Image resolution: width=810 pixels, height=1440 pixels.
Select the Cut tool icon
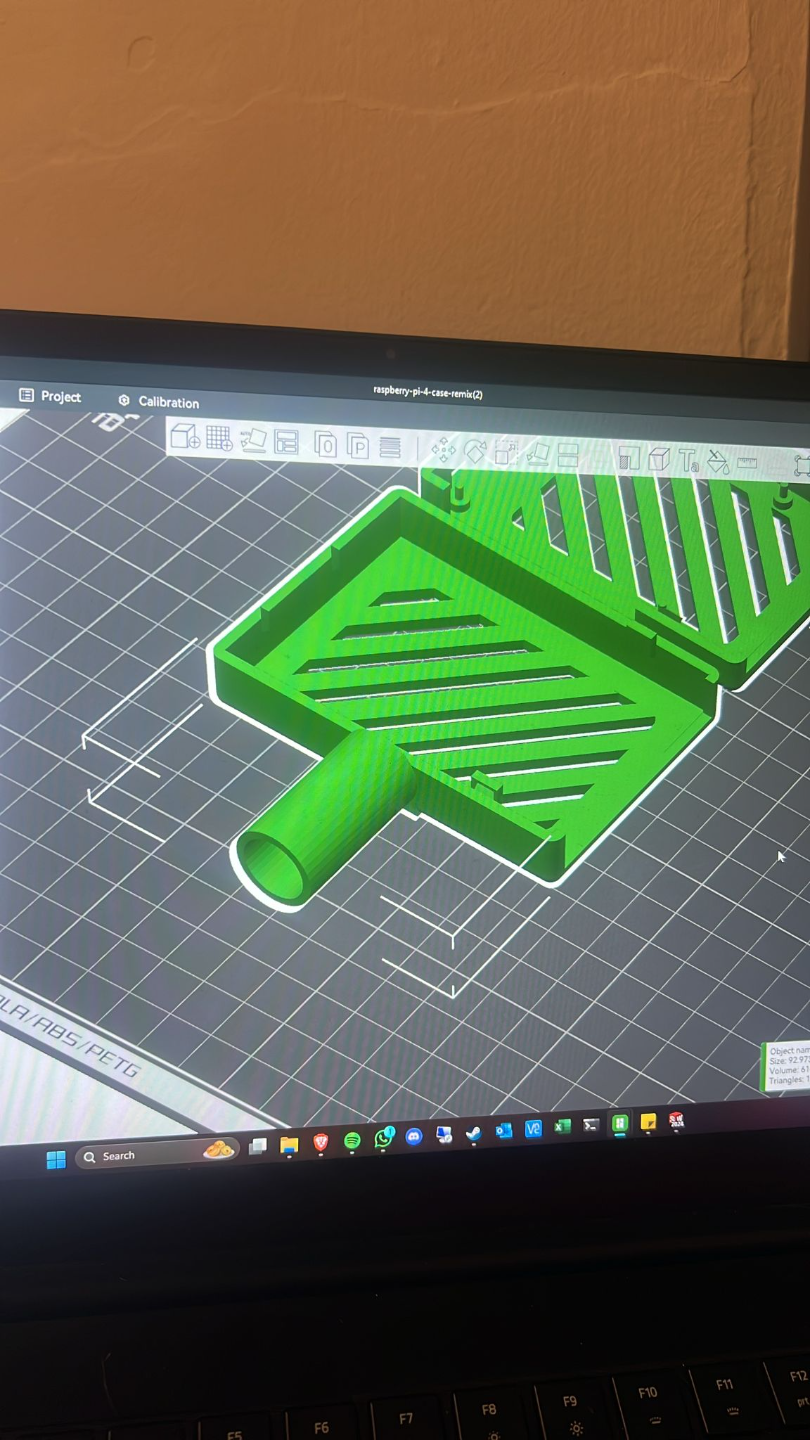[x=568, y=456]
